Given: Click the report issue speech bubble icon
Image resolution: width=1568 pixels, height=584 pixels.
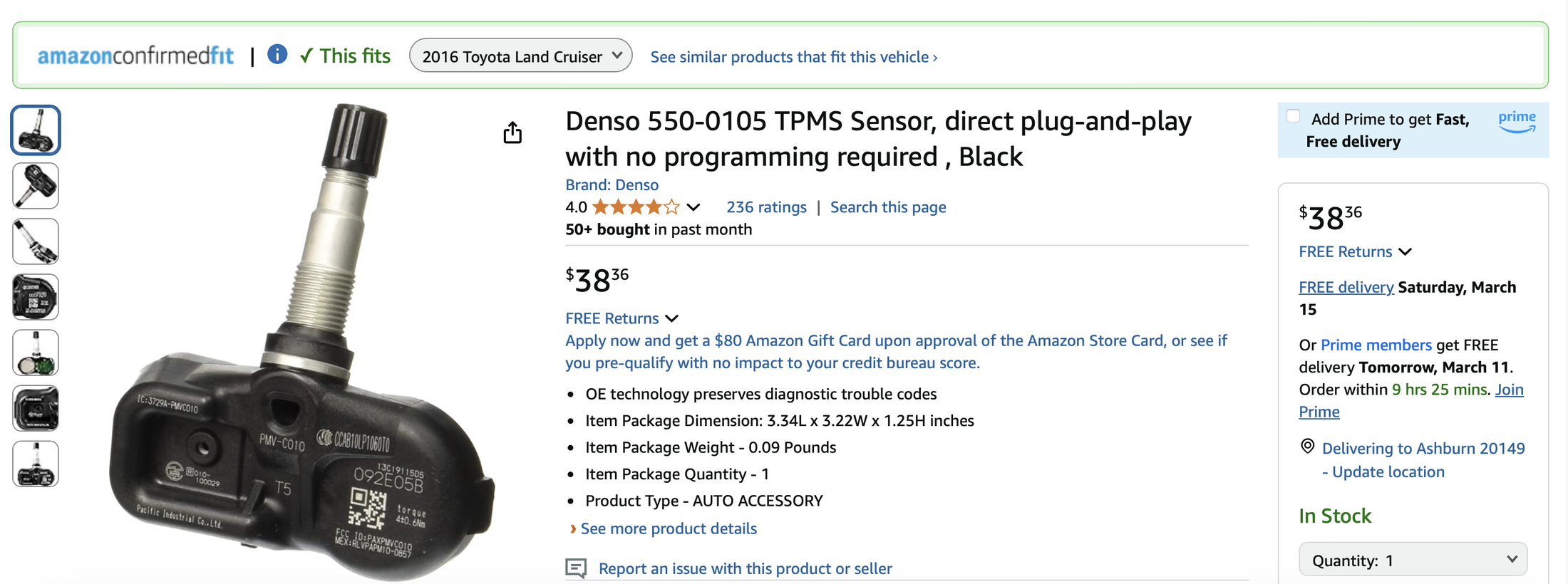Looking at the screenshot, I should pos(576,568).
